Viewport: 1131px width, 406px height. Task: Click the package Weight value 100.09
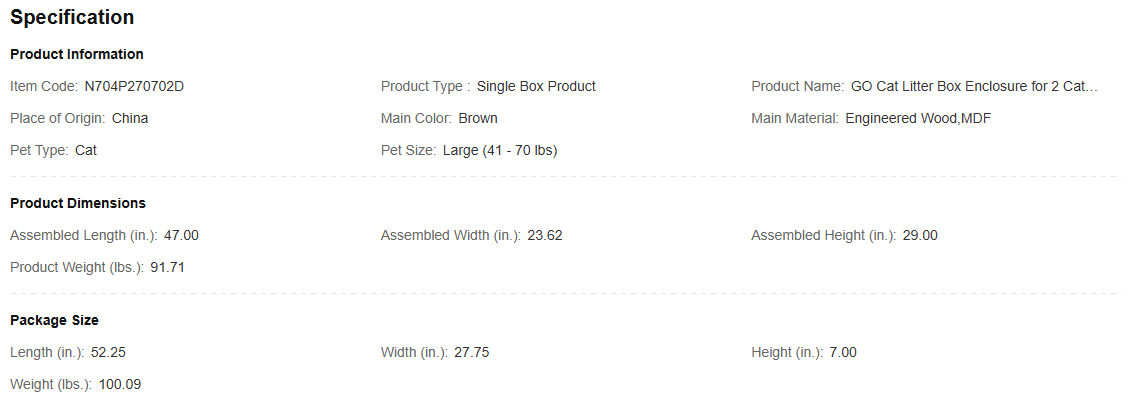(120, 384)
